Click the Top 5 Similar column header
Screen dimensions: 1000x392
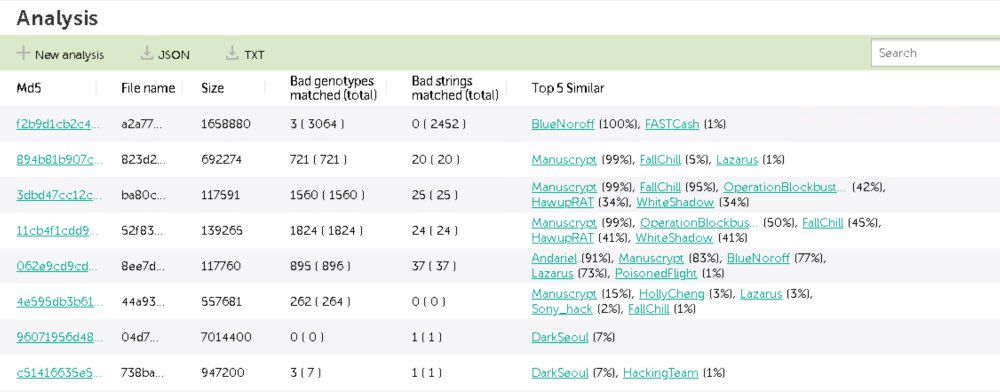point(568,89)
